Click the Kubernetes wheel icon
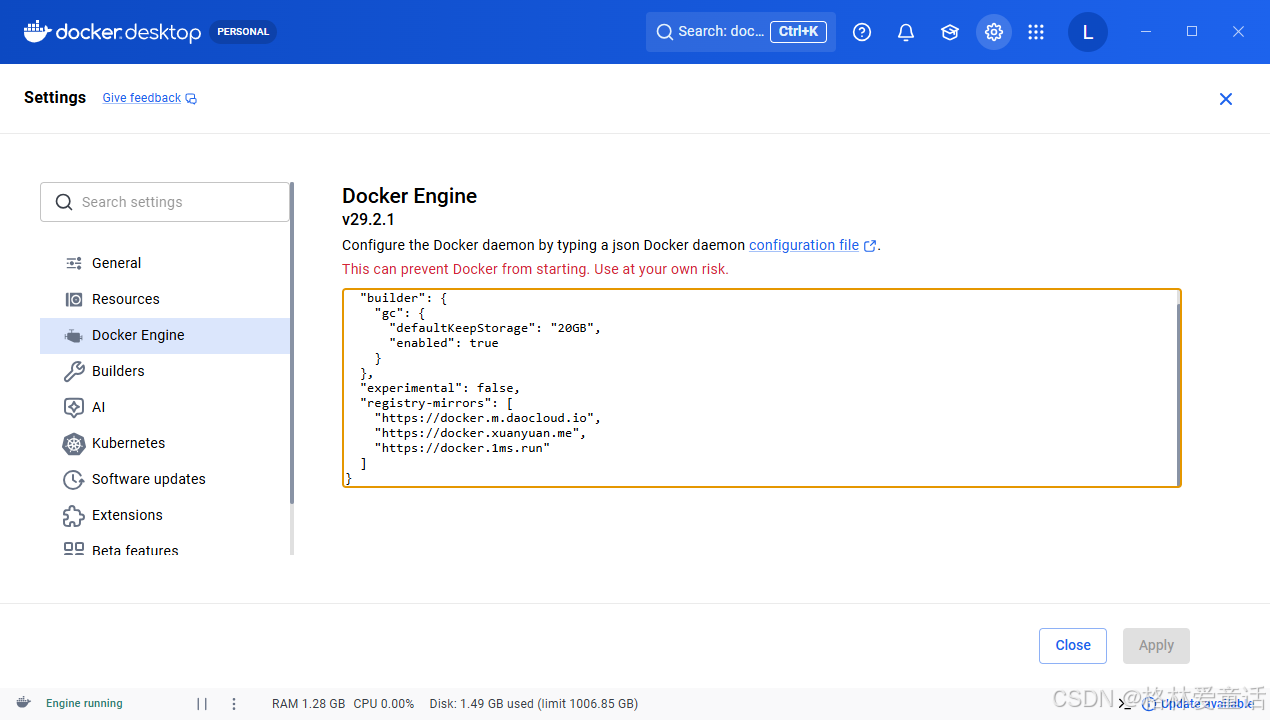This screenshot has width=1270, height=720. 74,443
